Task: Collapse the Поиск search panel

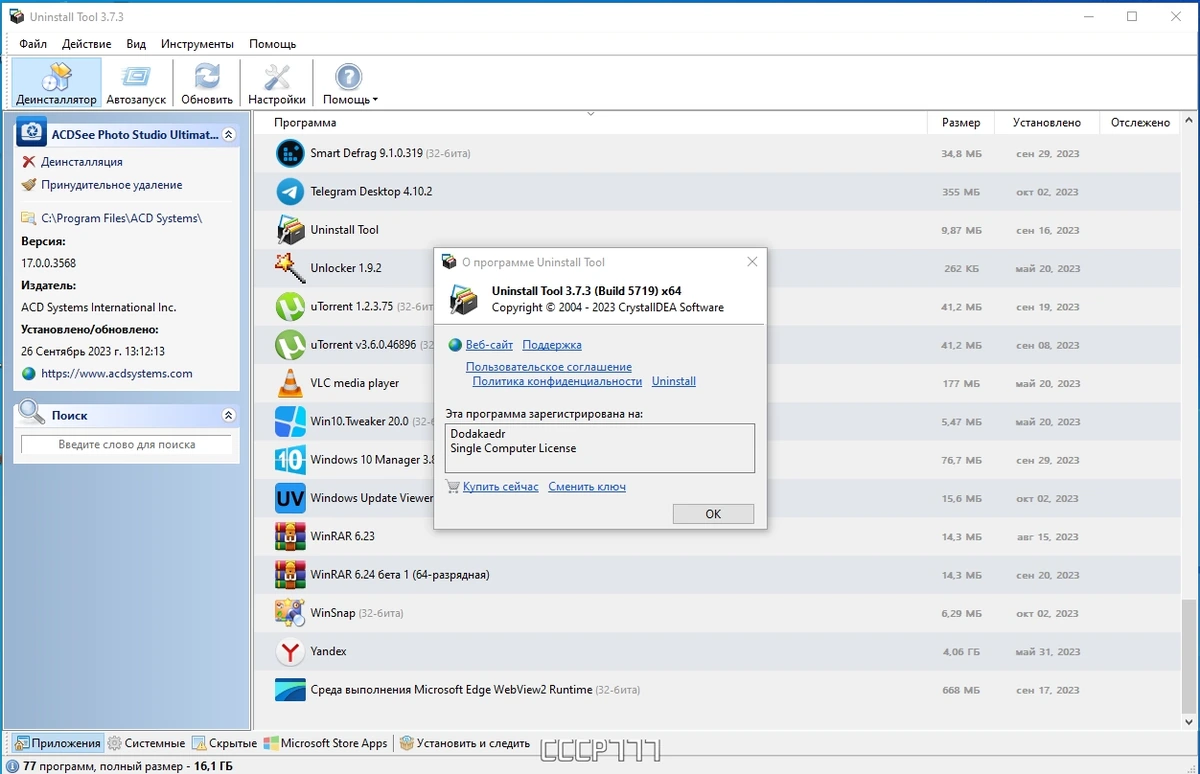Action: [x=228, y=415]
